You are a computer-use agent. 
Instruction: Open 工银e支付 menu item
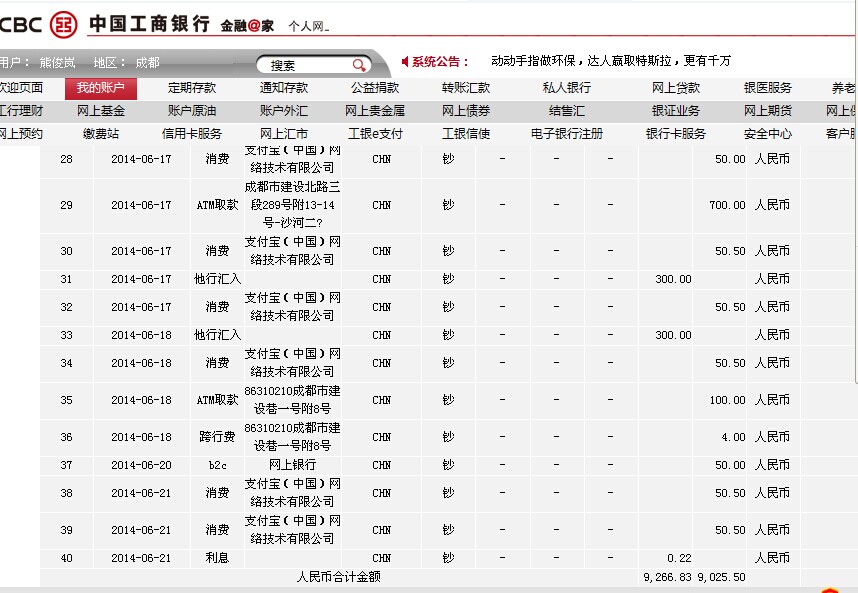point(375,134)
